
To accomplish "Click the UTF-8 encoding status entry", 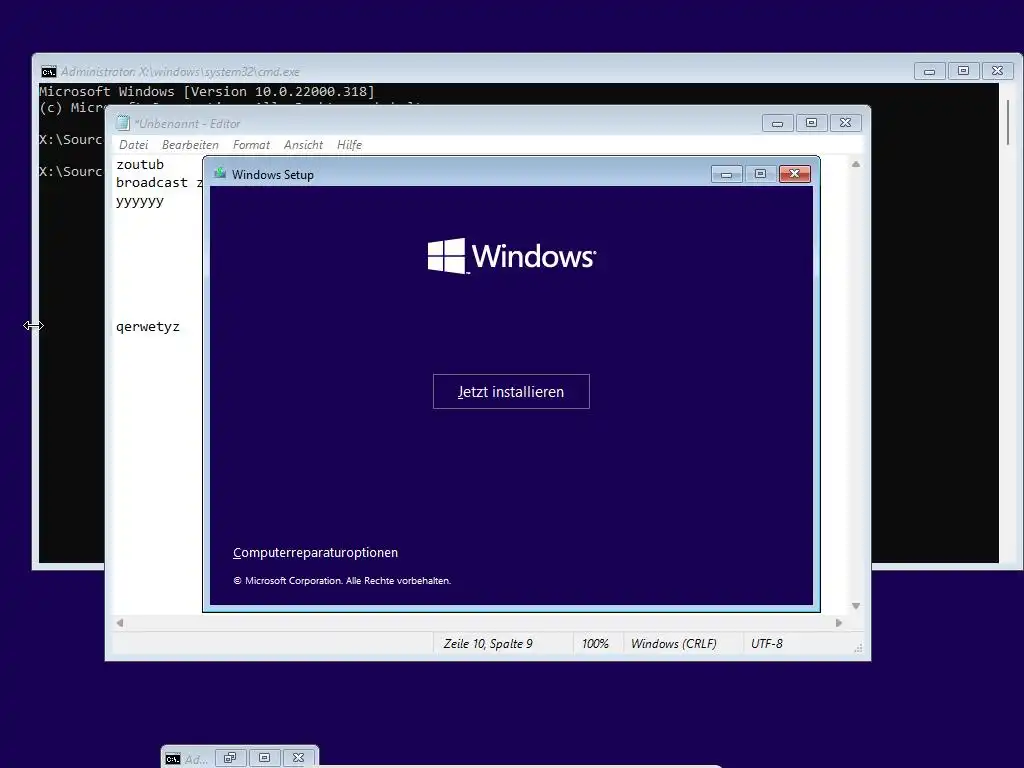I will point(767,644).
